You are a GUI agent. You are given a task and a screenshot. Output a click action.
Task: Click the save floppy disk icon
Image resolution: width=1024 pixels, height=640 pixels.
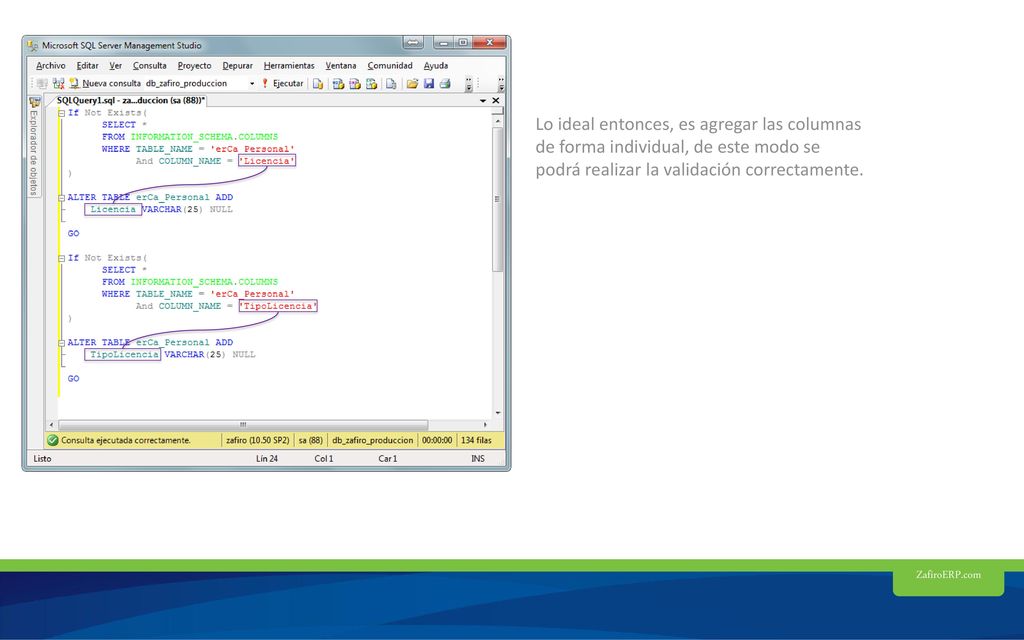tap(429, 84)
